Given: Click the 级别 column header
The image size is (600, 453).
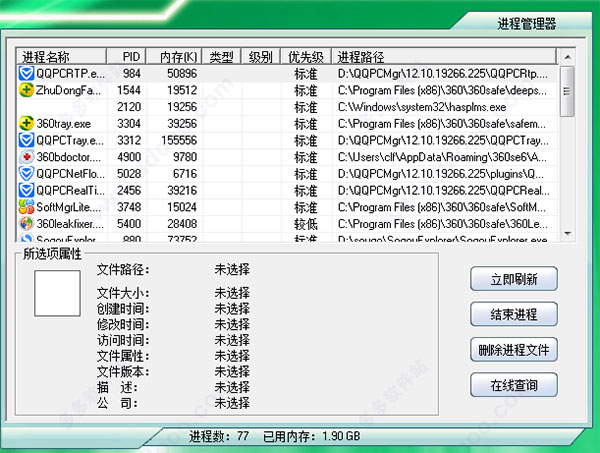Looking at the screenshot, I should (261, 57).
